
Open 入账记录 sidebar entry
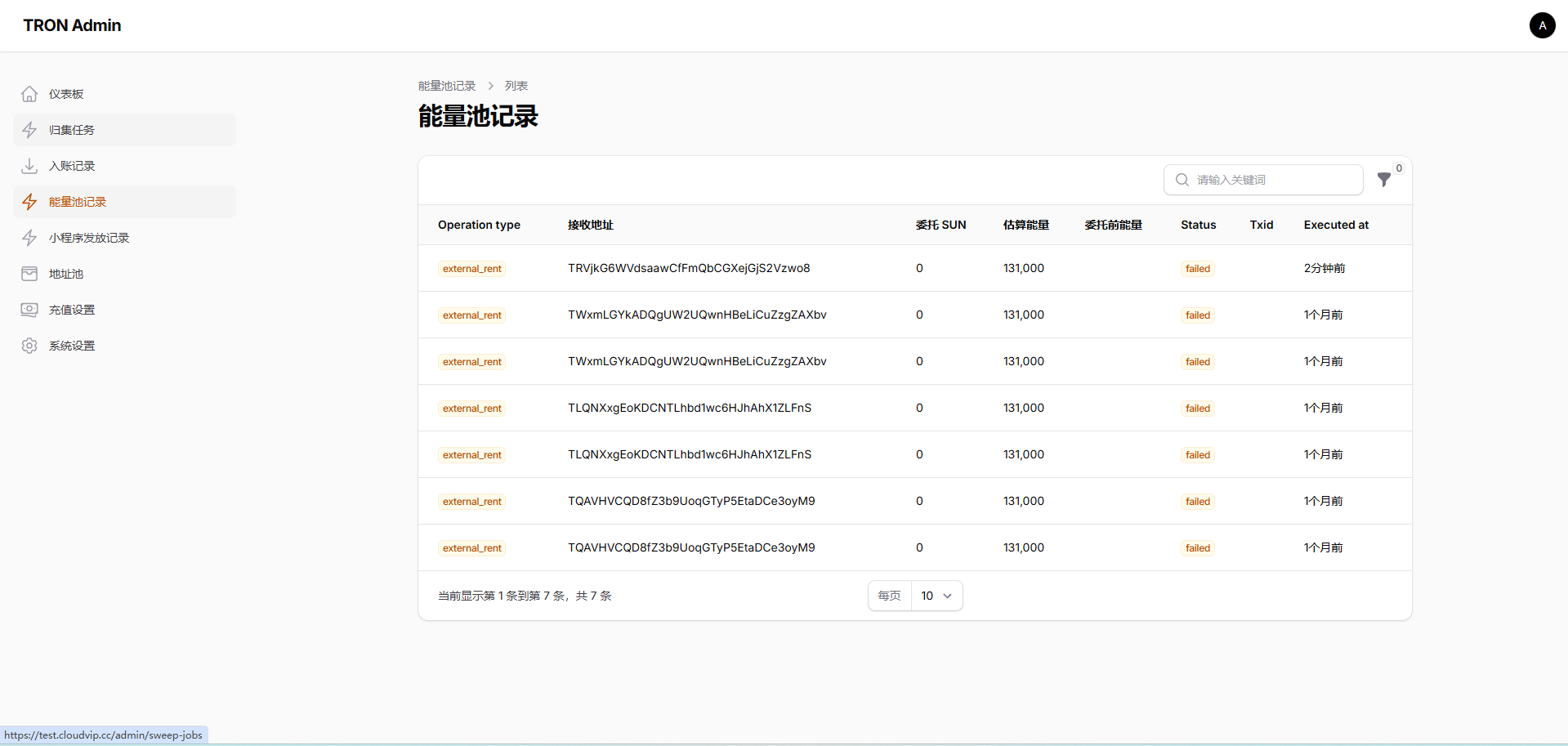(x=124, y=166)
